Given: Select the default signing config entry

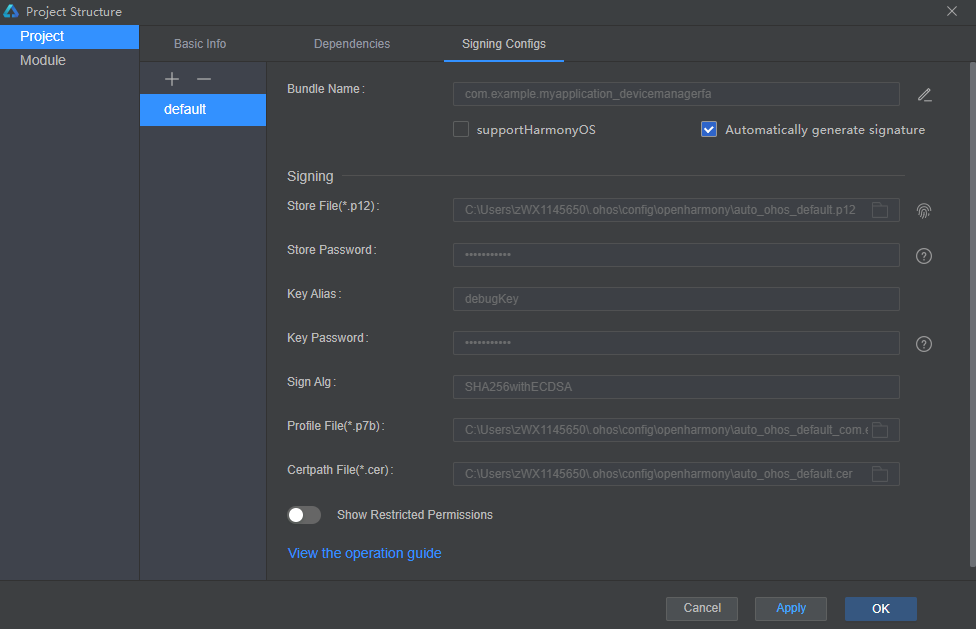Looking at the screenshot, I should click(x=202, y=110).
